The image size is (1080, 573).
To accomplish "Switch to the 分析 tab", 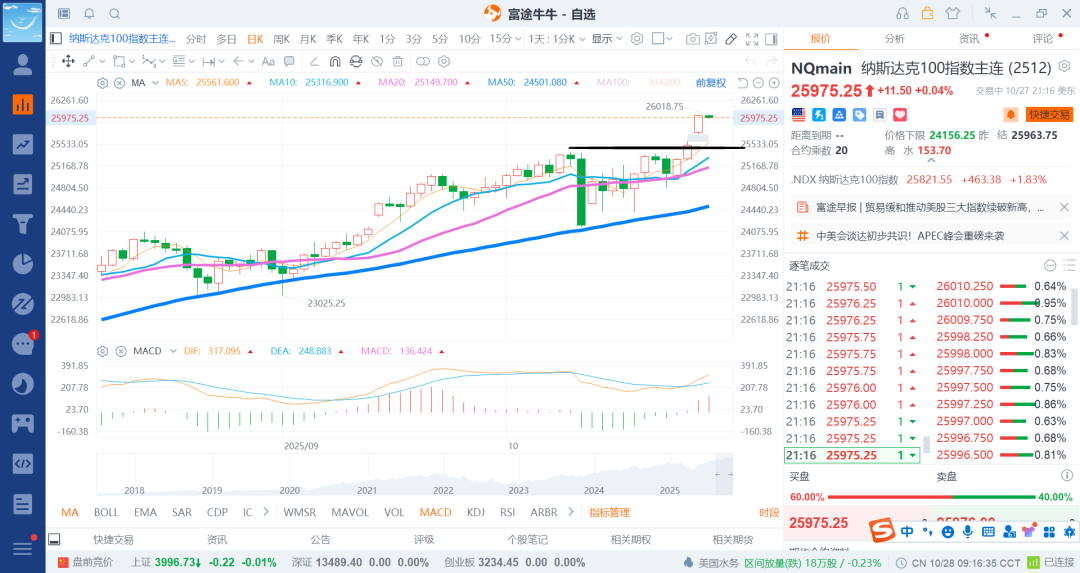I will tap(894, 39).
